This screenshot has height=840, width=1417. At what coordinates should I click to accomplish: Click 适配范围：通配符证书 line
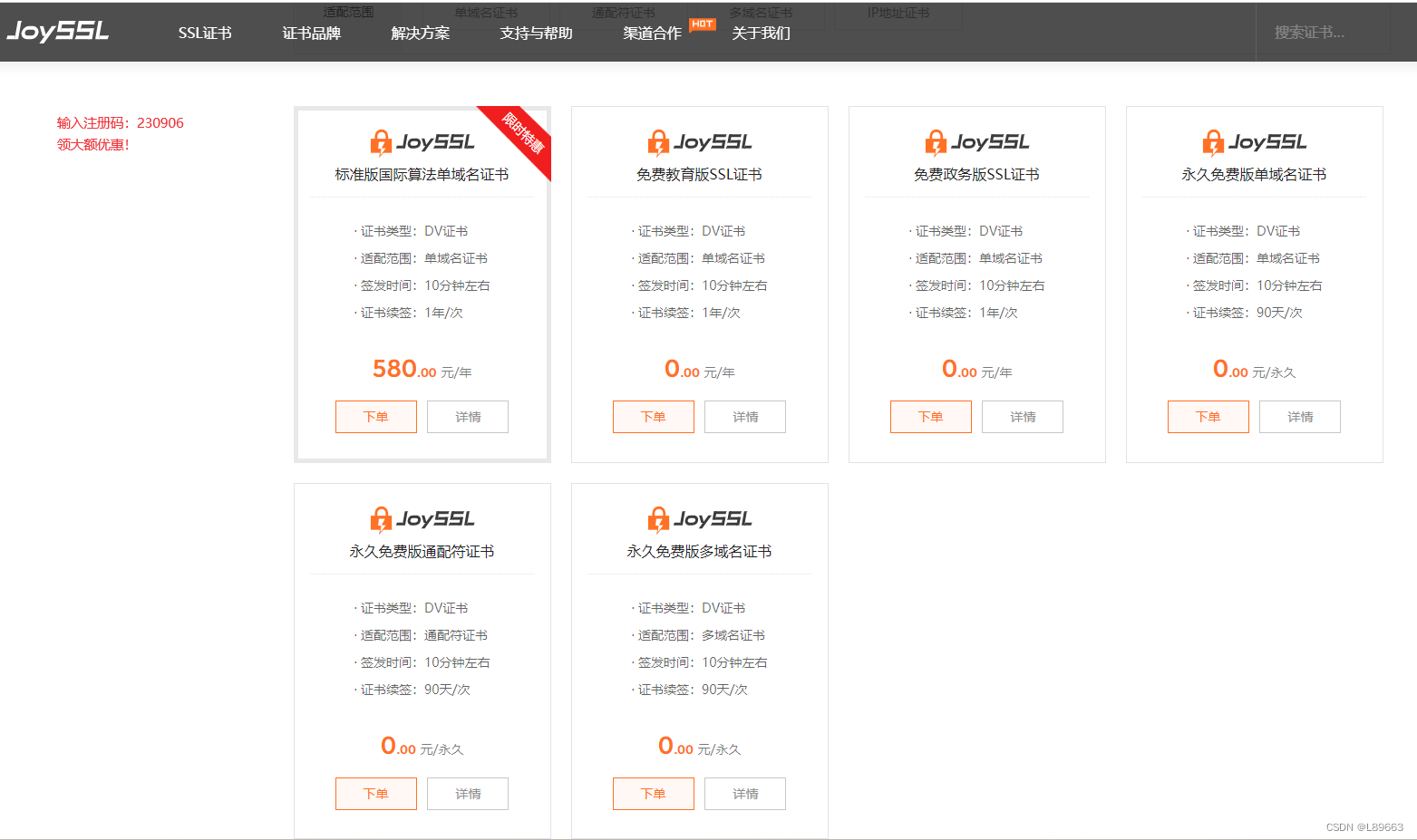(421, 635)
